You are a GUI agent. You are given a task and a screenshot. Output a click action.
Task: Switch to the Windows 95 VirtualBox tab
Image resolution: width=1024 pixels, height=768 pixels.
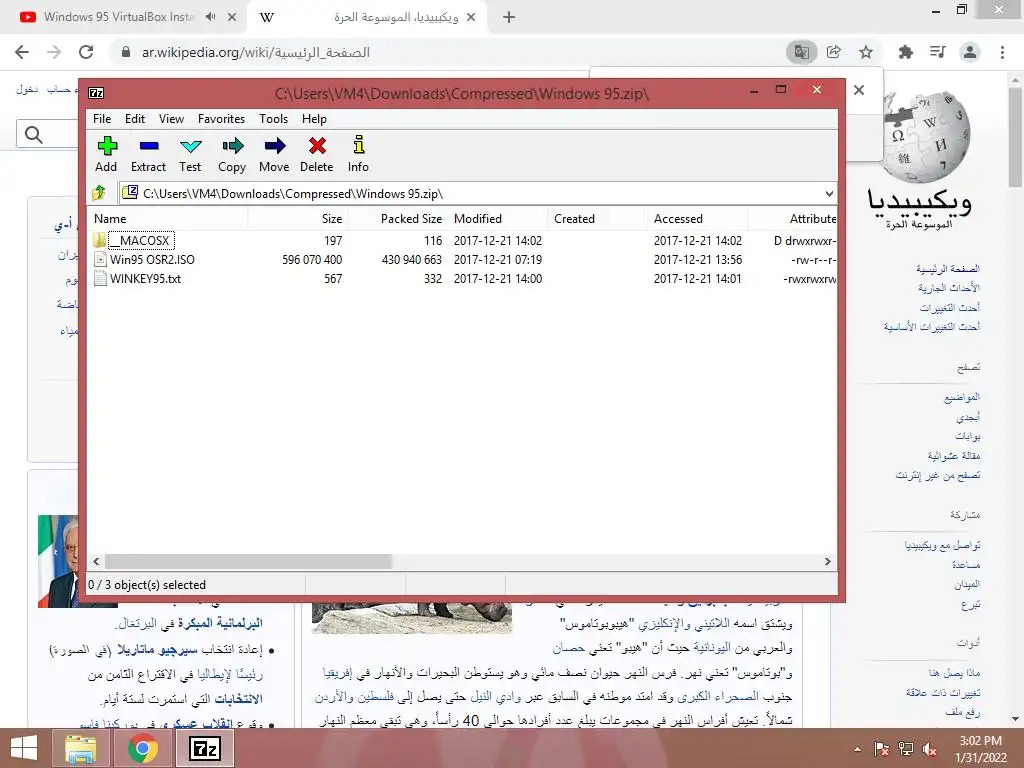(118, 17)
